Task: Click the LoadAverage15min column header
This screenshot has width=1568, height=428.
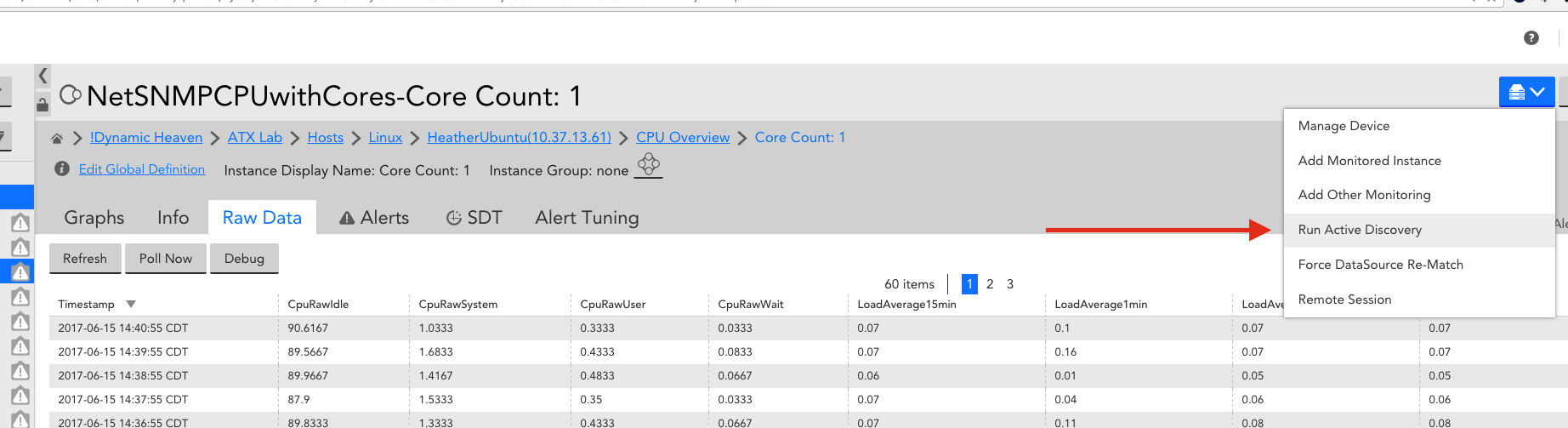Action: [906, 305]
